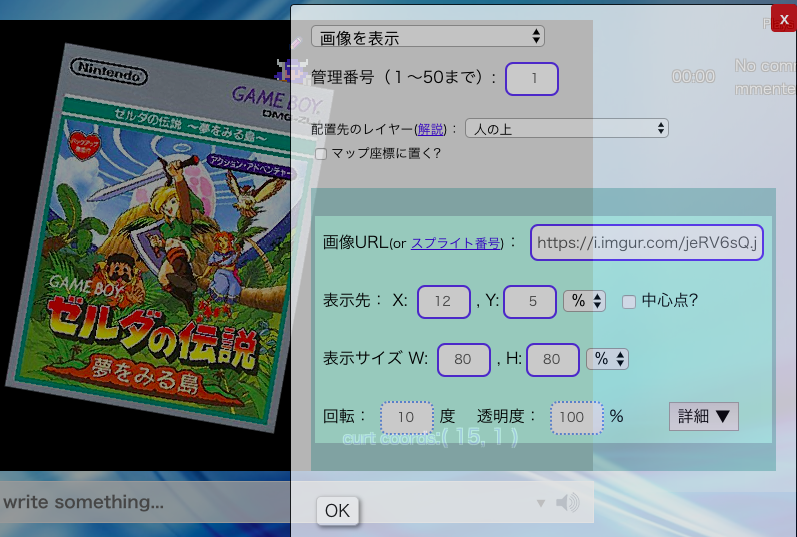Expand the 詳細 details section
This screenshot has height=537, width=797.
point(703,416)
